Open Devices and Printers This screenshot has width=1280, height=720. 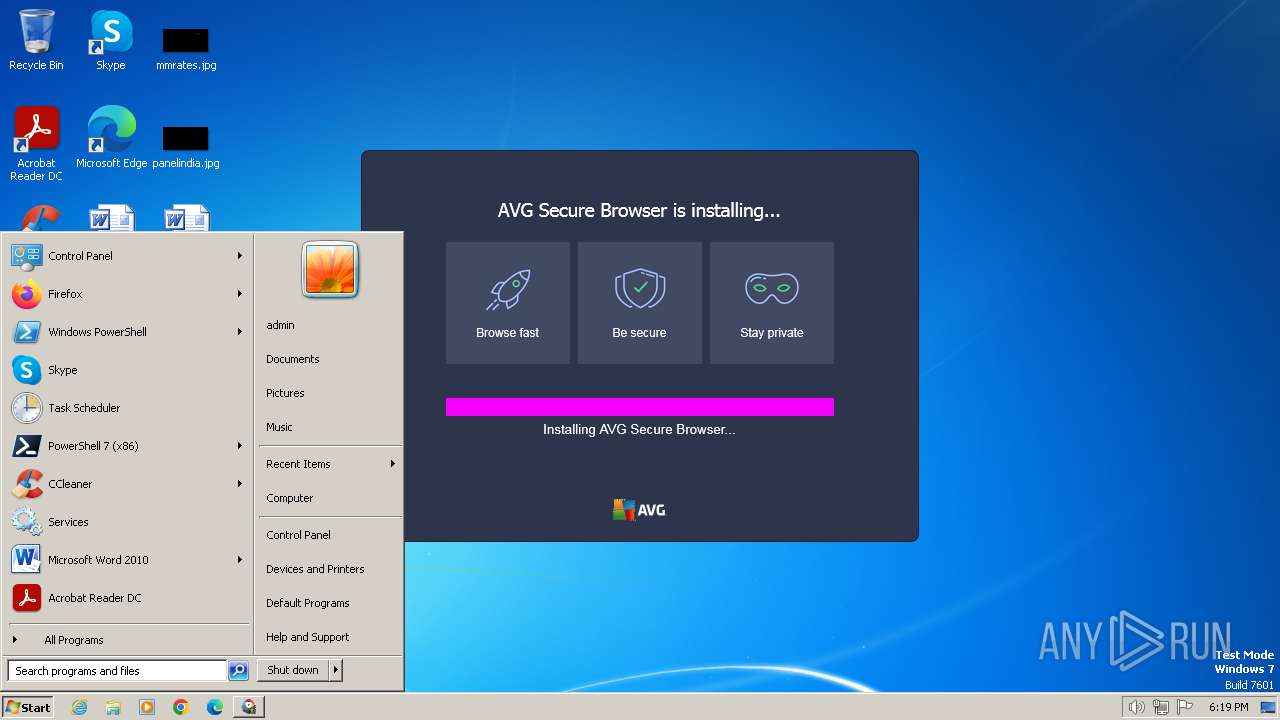pos(330,569)
